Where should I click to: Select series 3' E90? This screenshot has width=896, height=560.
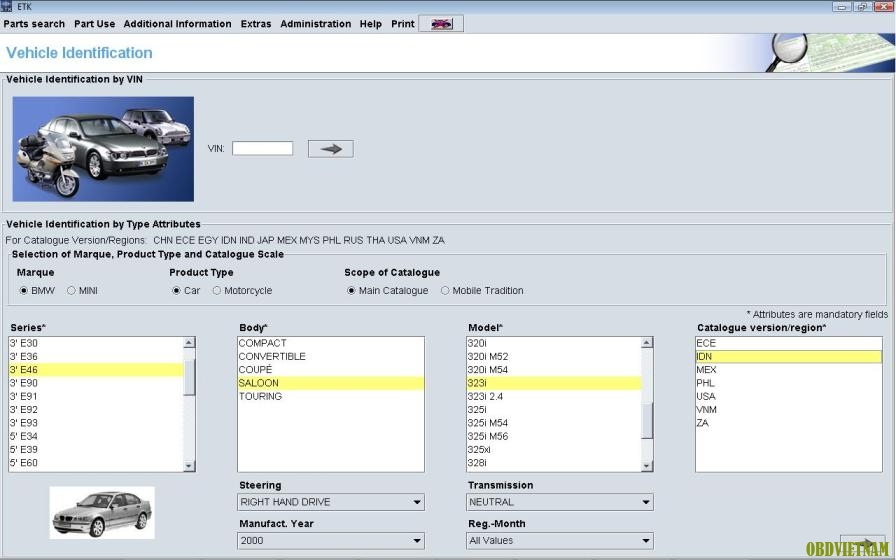pos(96,383)
